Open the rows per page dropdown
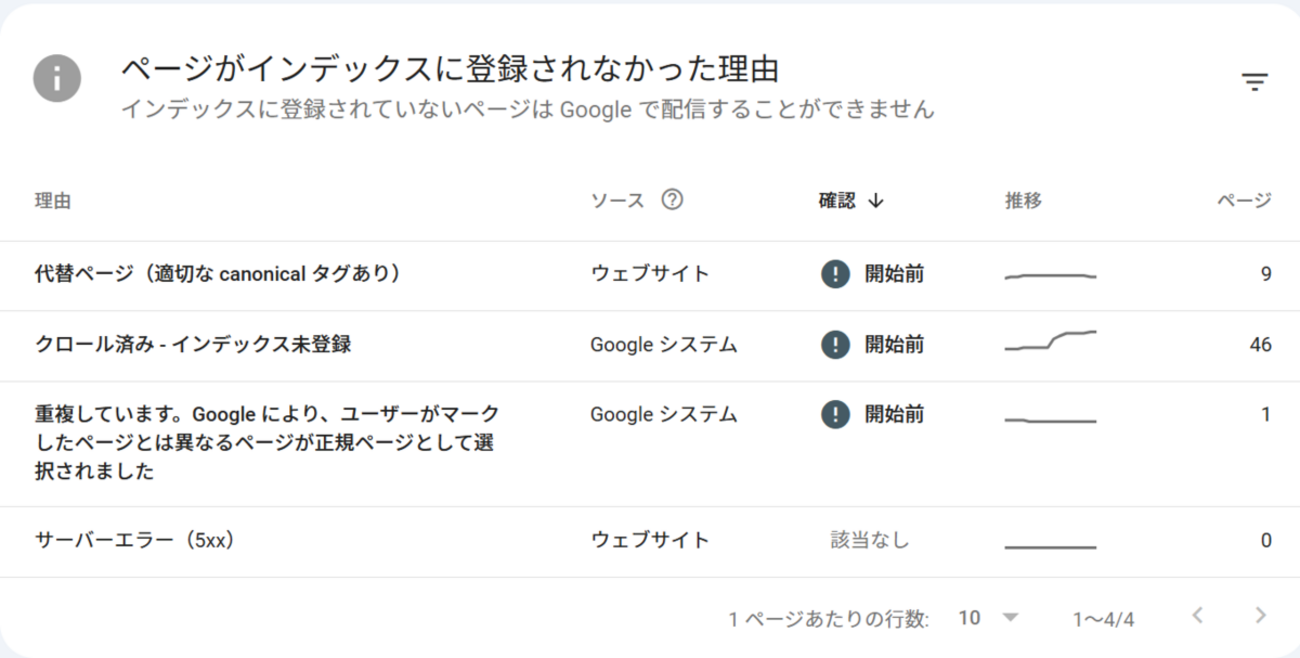 987,618
